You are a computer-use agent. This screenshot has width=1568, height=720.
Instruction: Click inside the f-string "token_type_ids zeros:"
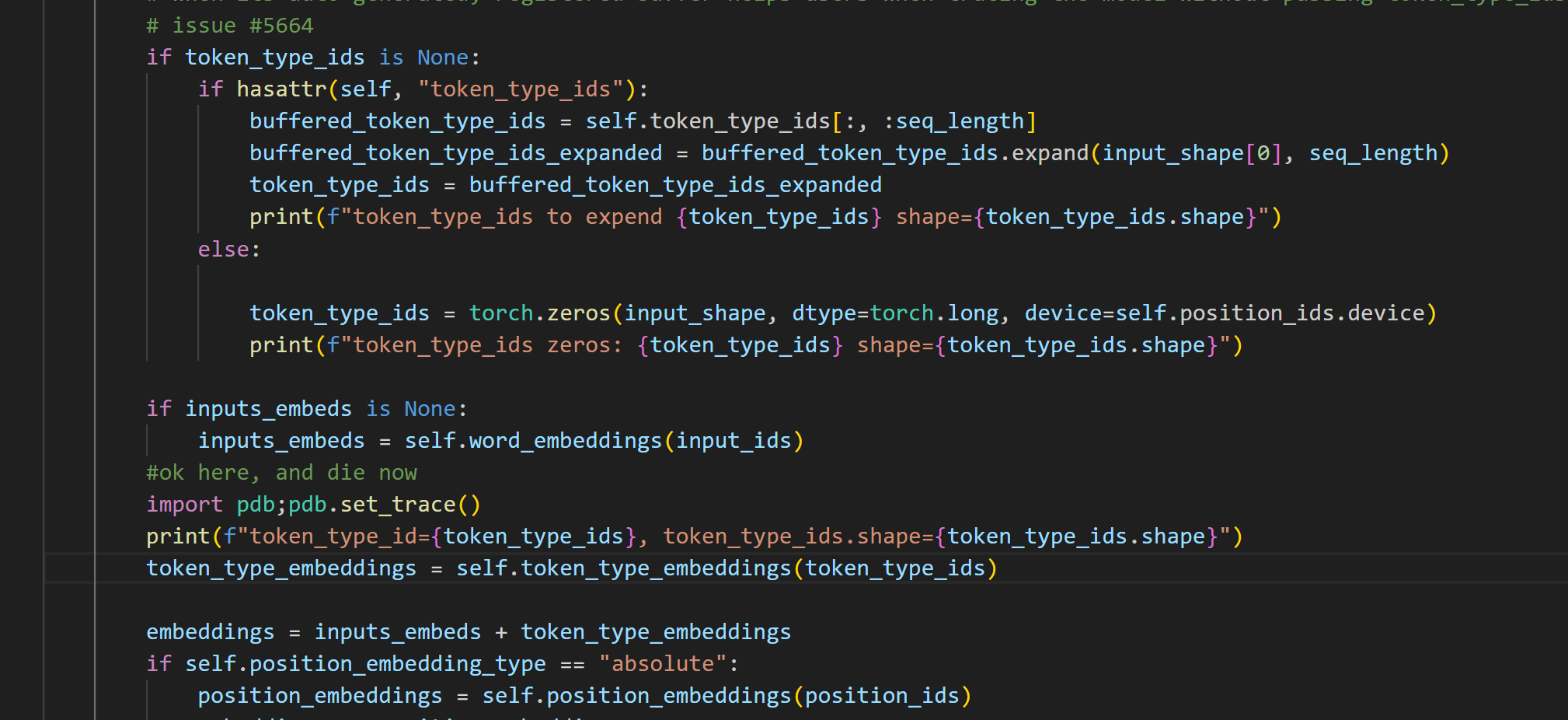[482, 344]
